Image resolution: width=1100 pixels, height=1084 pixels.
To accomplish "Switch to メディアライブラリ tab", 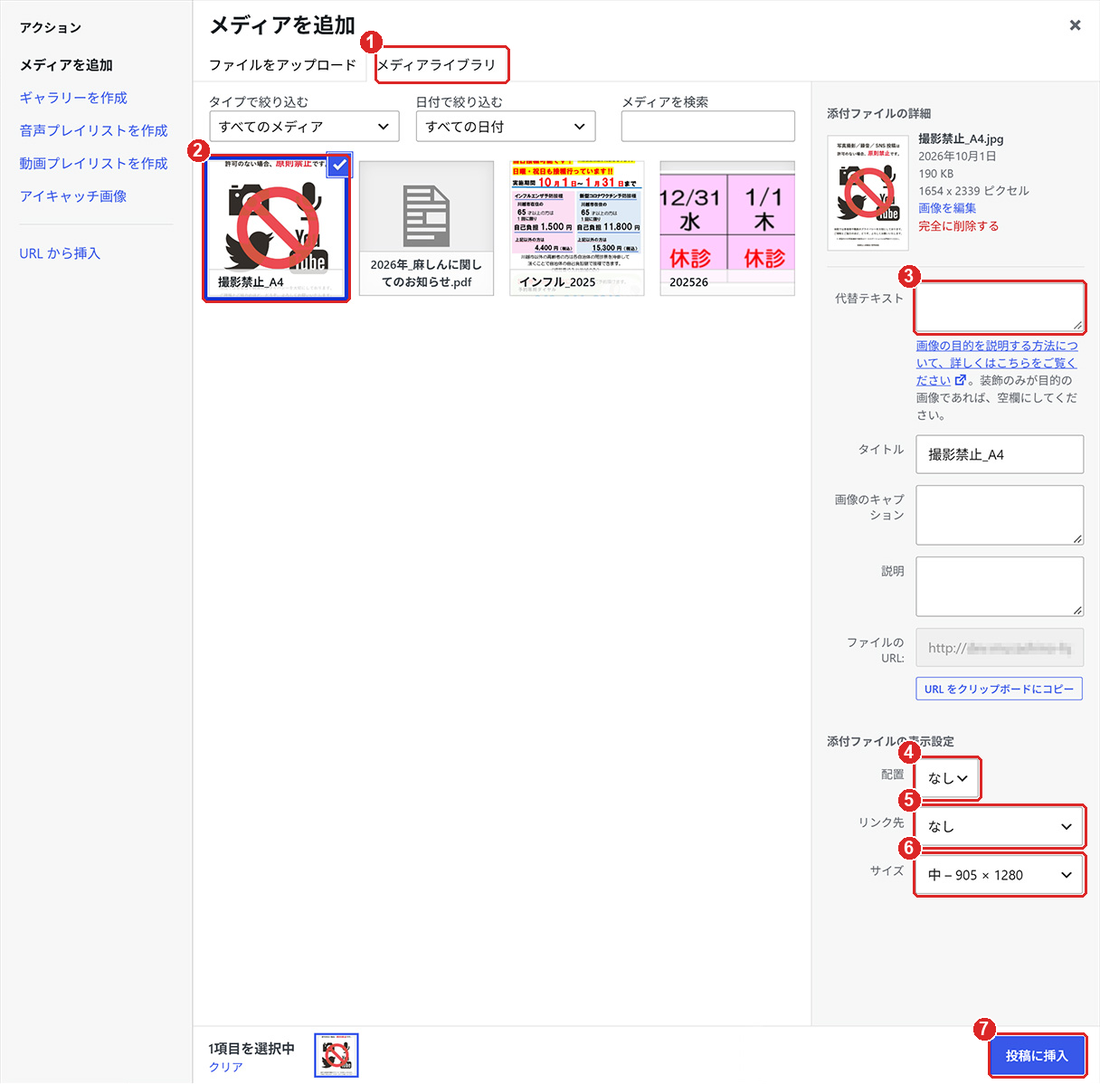I will (x=436, y=65).
